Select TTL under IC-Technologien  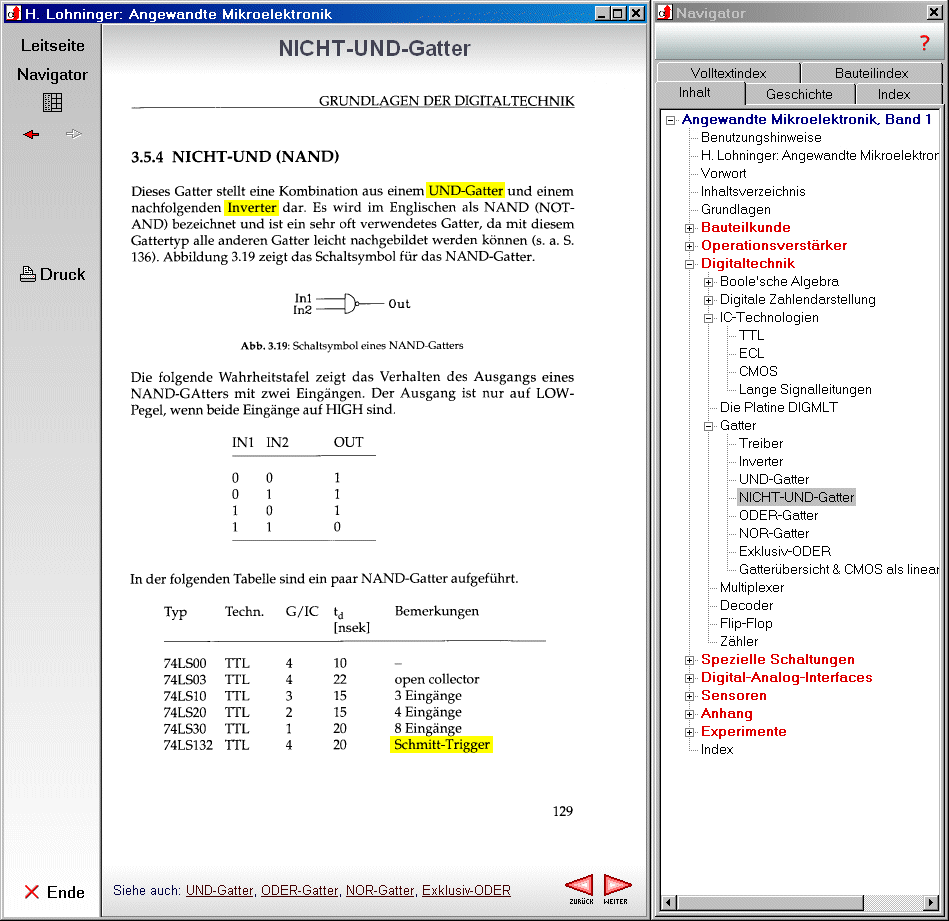(x=751, y=335)
